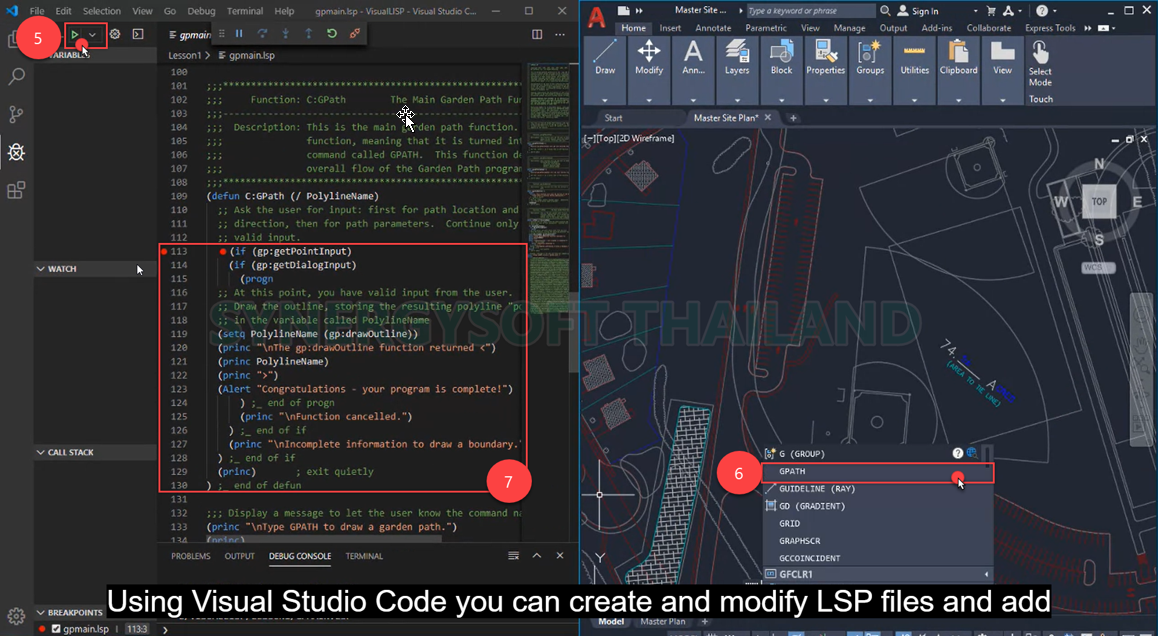Click the Extensions icon in VS Code
The image size is (1158, 636).
click(15, 189)
